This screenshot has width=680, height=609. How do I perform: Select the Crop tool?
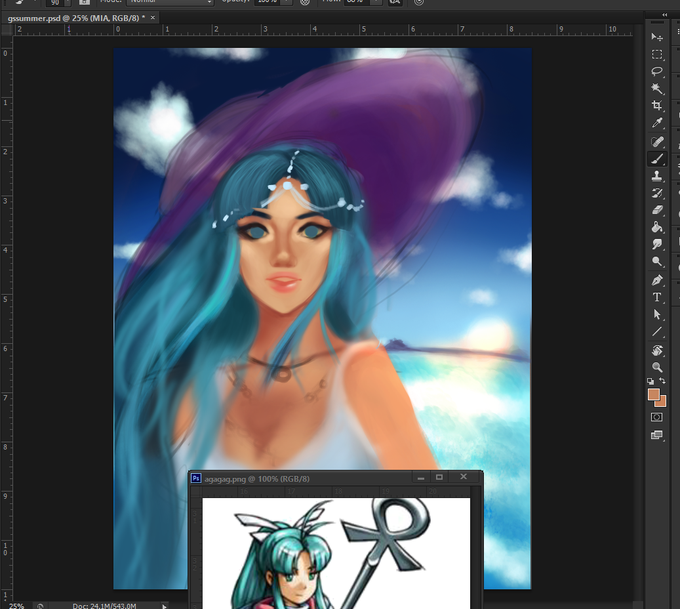(657, 105)
